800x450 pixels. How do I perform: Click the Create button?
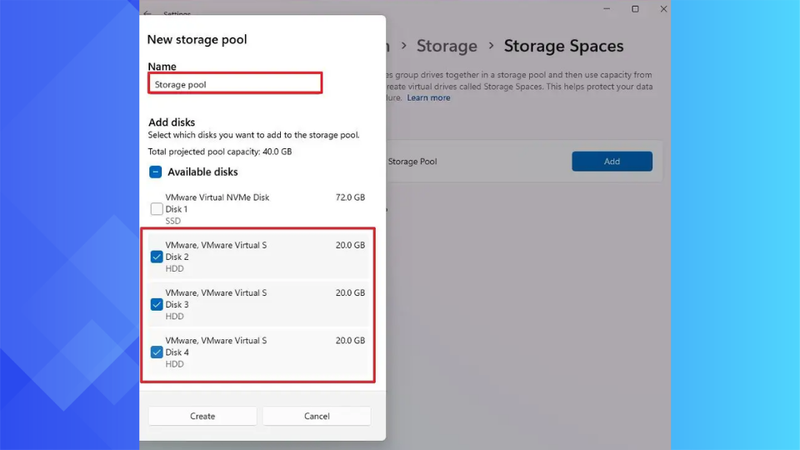tap(203, 416)
